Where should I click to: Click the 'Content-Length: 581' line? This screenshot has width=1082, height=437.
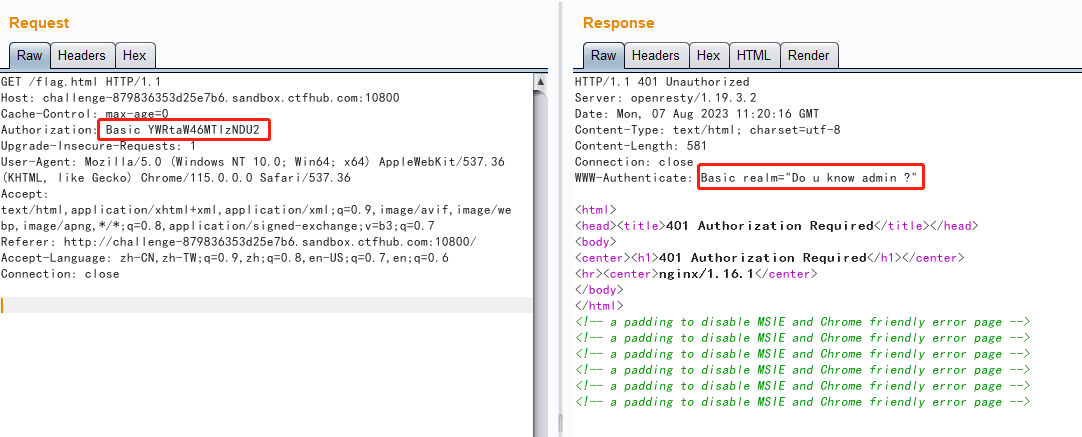640,146
